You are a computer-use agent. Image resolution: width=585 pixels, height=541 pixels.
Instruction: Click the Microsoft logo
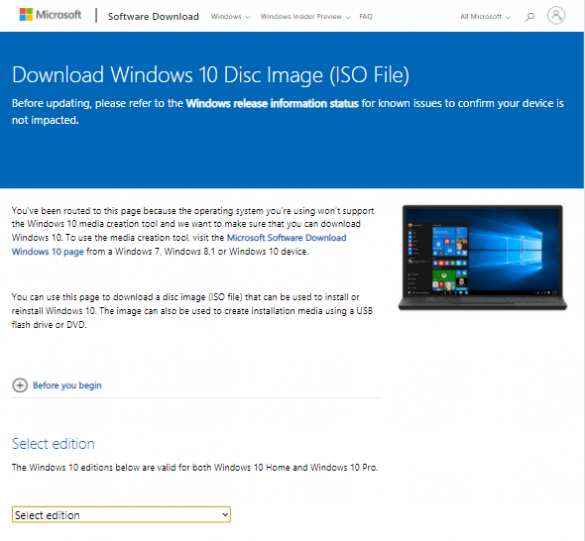coord(50,15)
